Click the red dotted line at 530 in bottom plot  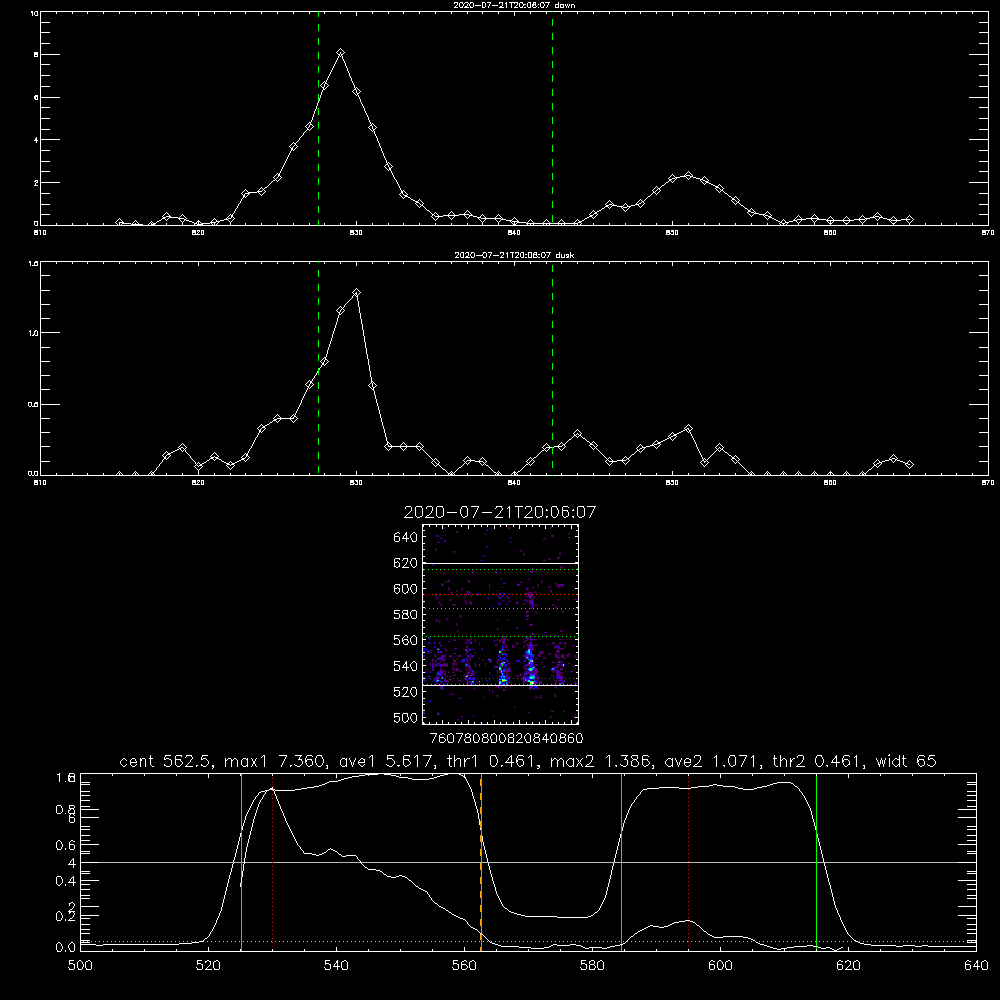(x=273, y=862)
